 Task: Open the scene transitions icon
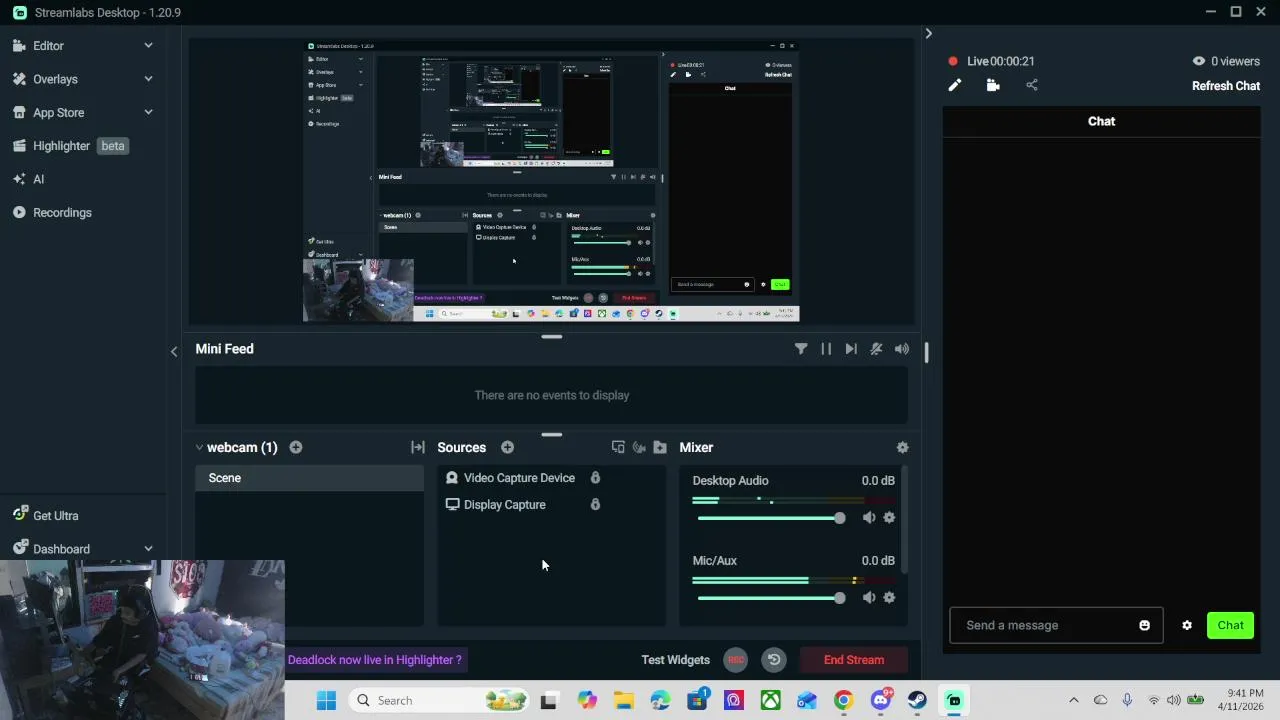click(418, 448)
